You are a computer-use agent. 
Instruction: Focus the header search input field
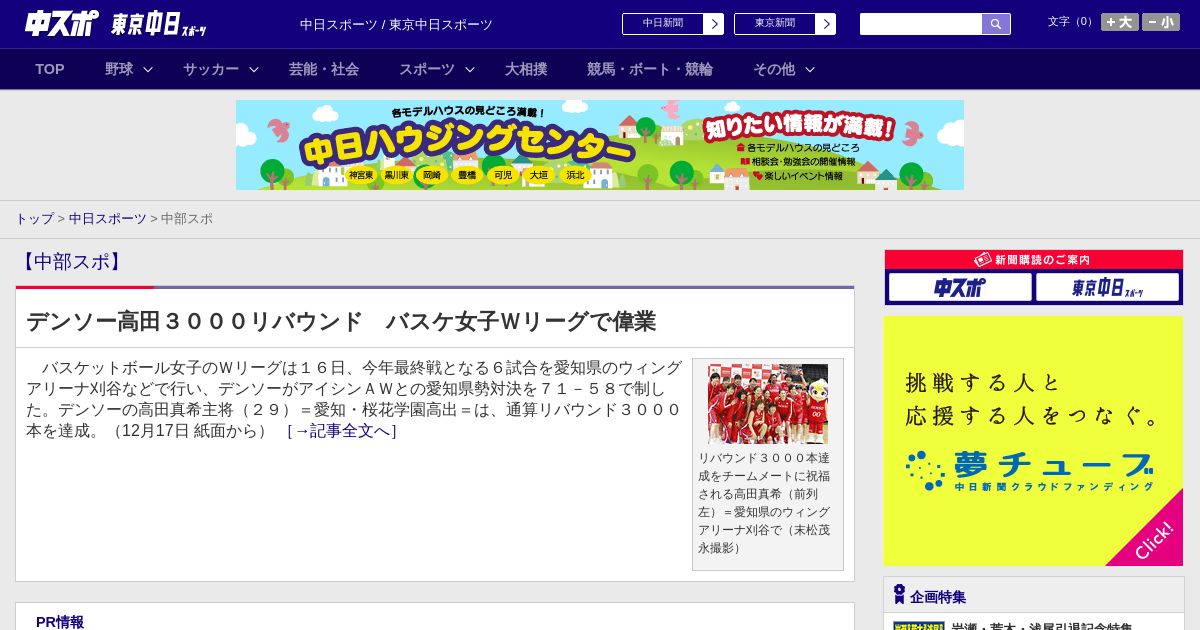[x=921, y=24]
